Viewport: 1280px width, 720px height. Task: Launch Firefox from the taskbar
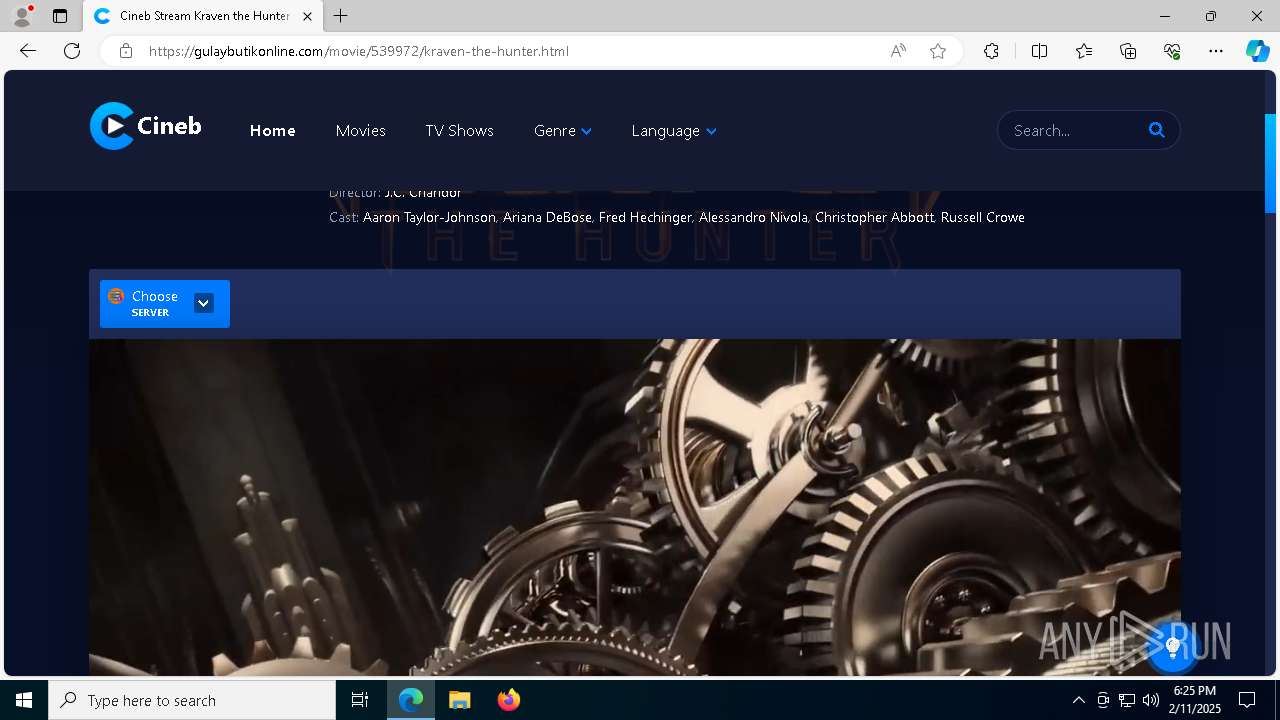click(508, 700)
